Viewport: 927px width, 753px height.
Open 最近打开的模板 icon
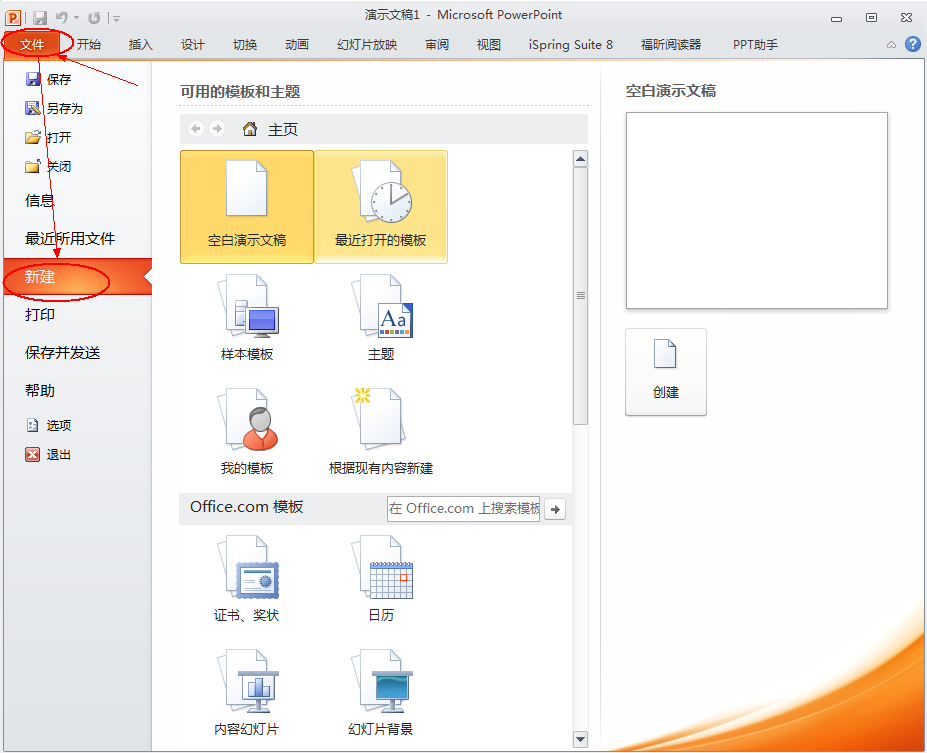pos(381,206)
